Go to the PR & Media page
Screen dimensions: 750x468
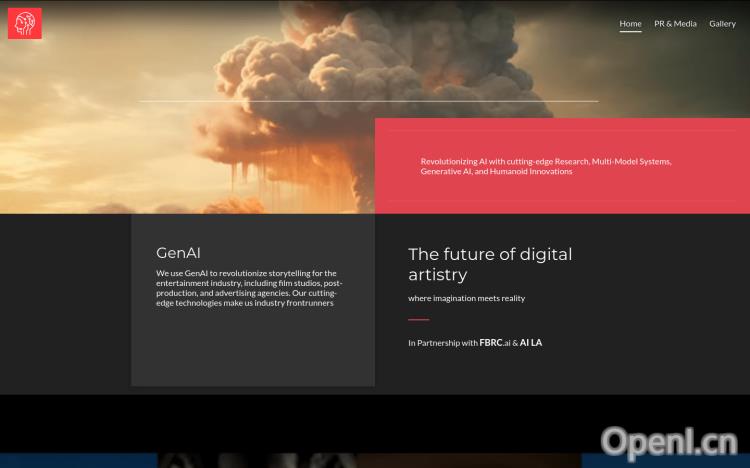675,24
